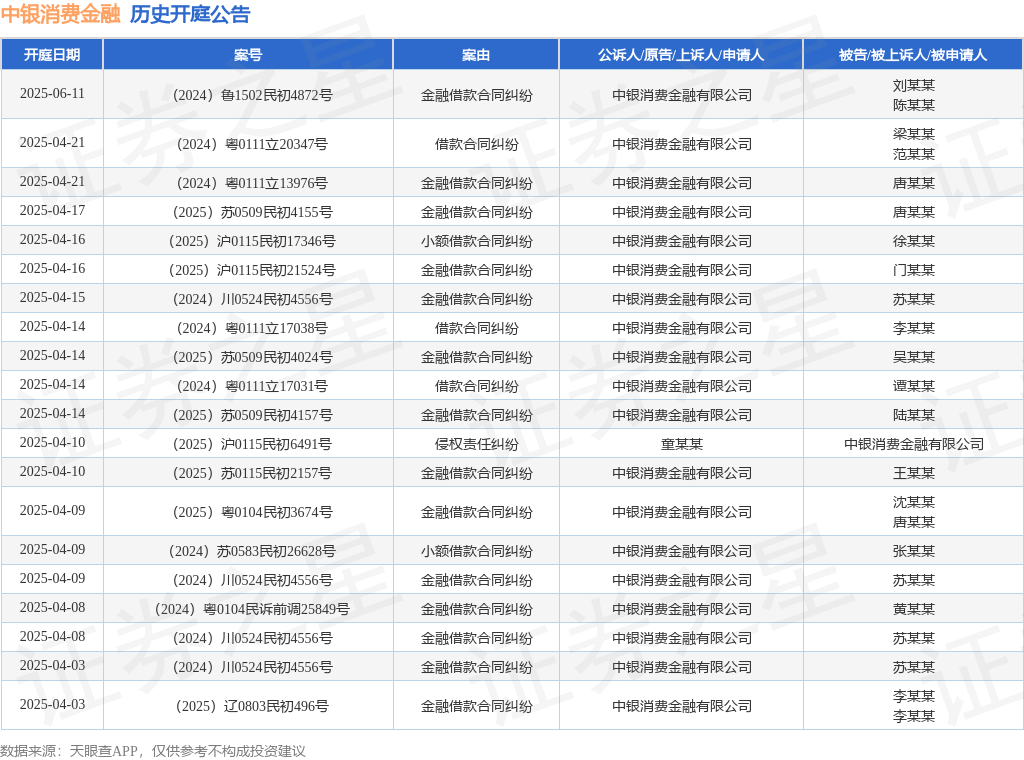Click defendant 门某某
The width and height of the screenshot is (1024, 760).
[x=914, y=270]
